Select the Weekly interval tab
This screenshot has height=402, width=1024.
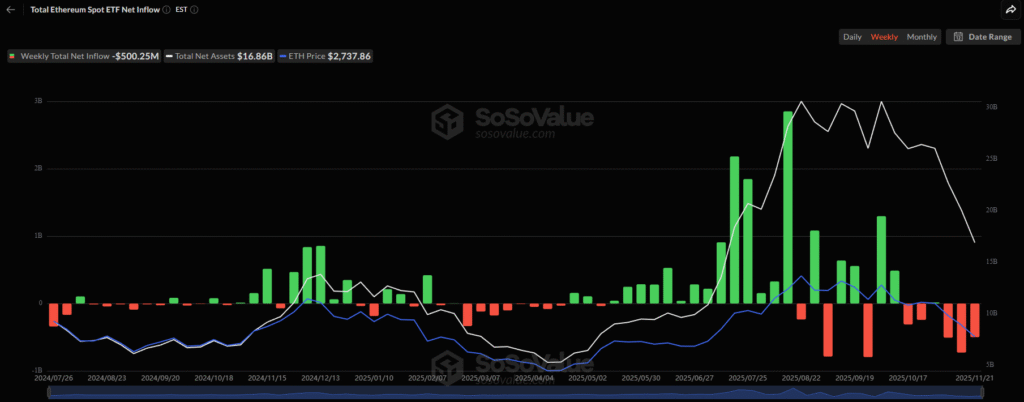(x=884, y=37)
